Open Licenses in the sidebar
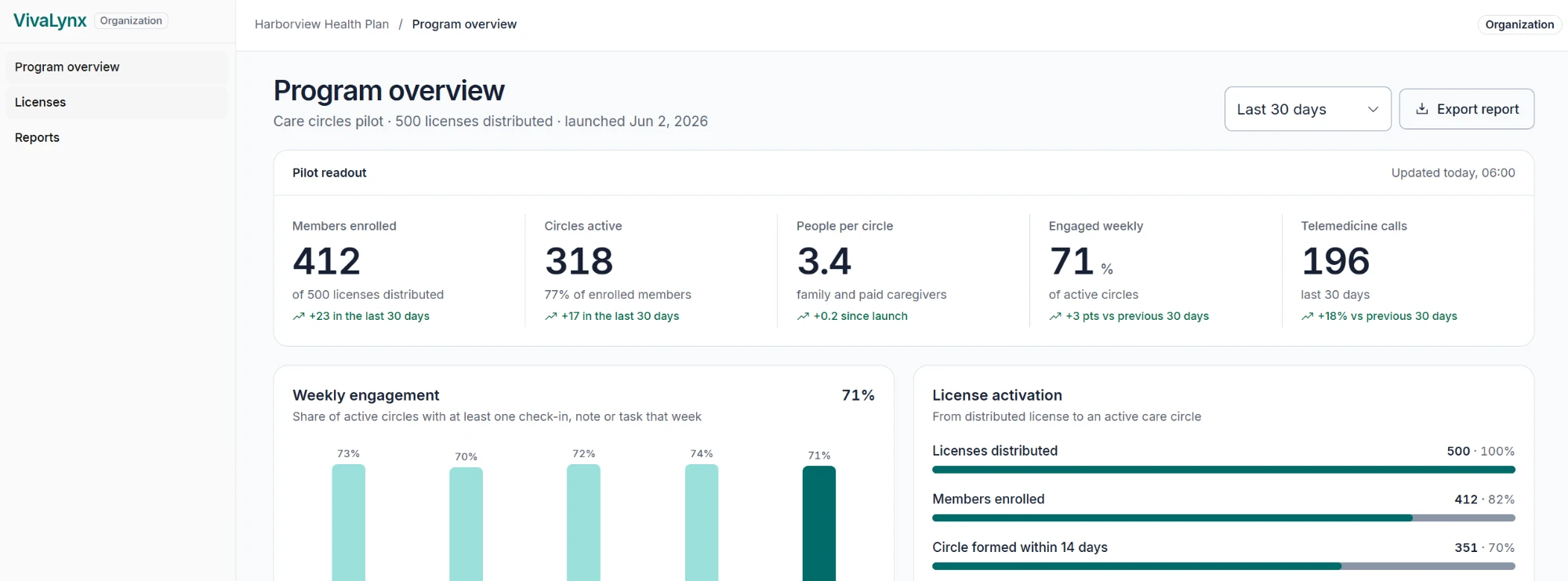The image size is (1568, 581). (x=117, y=102)
